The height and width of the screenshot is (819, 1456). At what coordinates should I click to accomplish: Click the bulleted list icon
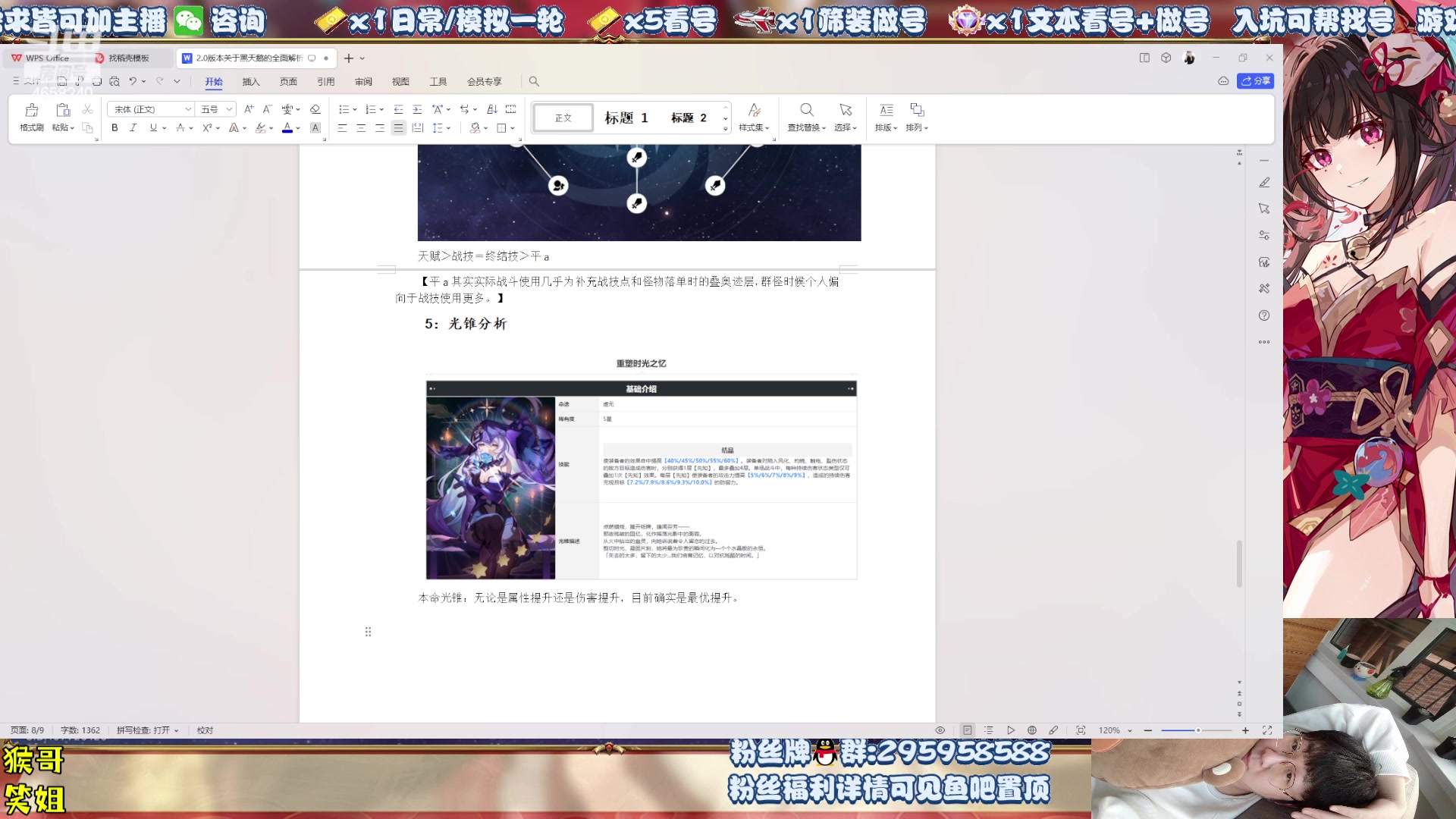(344, 109)
